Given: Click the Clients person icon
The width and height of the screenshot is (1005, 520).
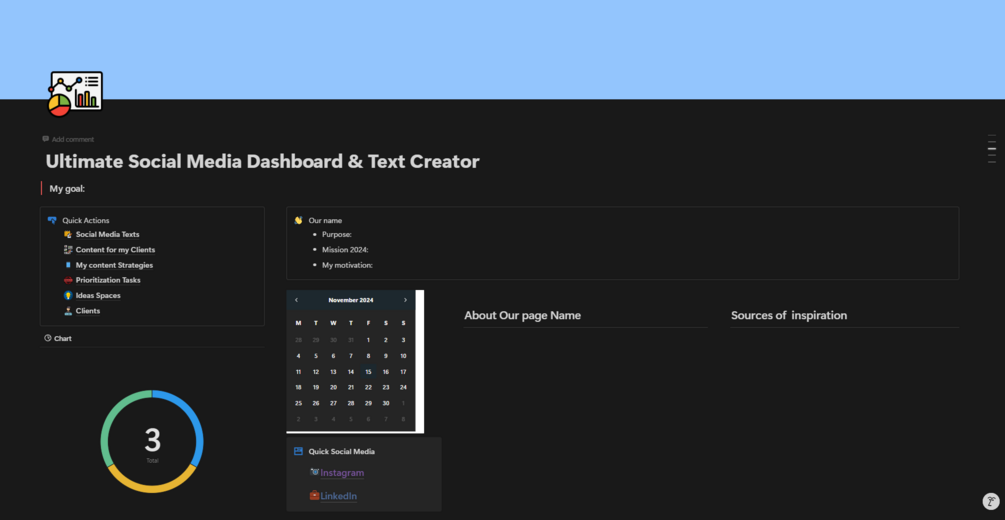Looking at the screenshot, I should pyautogui.click(x=68, y=311).
